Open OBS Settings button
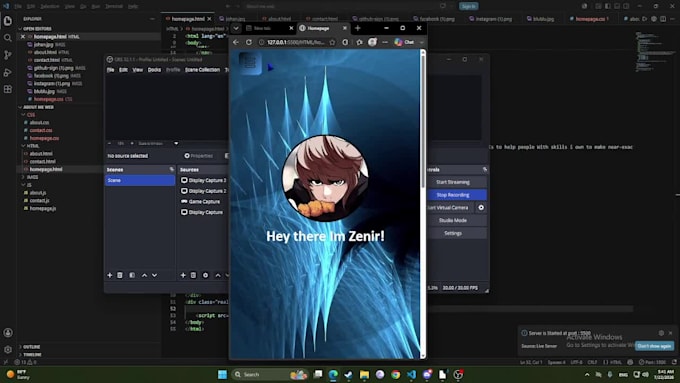Viewport: 680px width, 383px height. click(x=453, y=233)
